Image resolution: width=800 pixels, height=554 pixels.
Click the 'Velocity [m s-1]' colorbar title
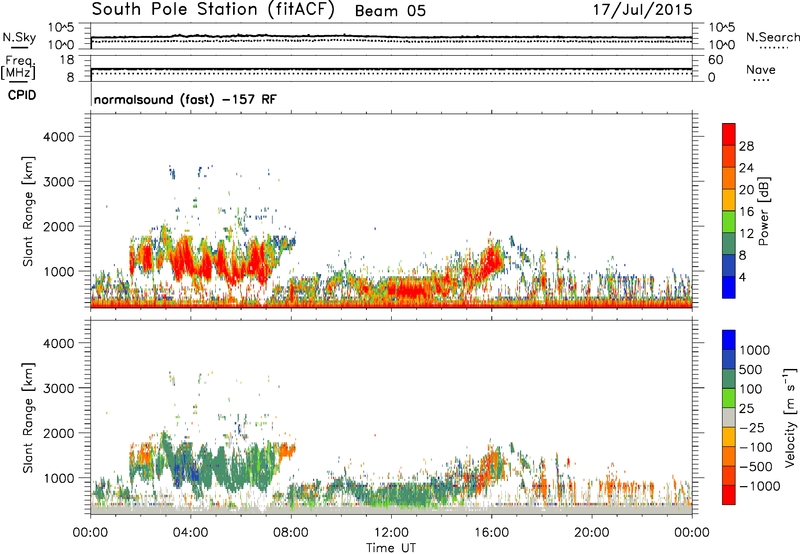click(x=790, y=417)
